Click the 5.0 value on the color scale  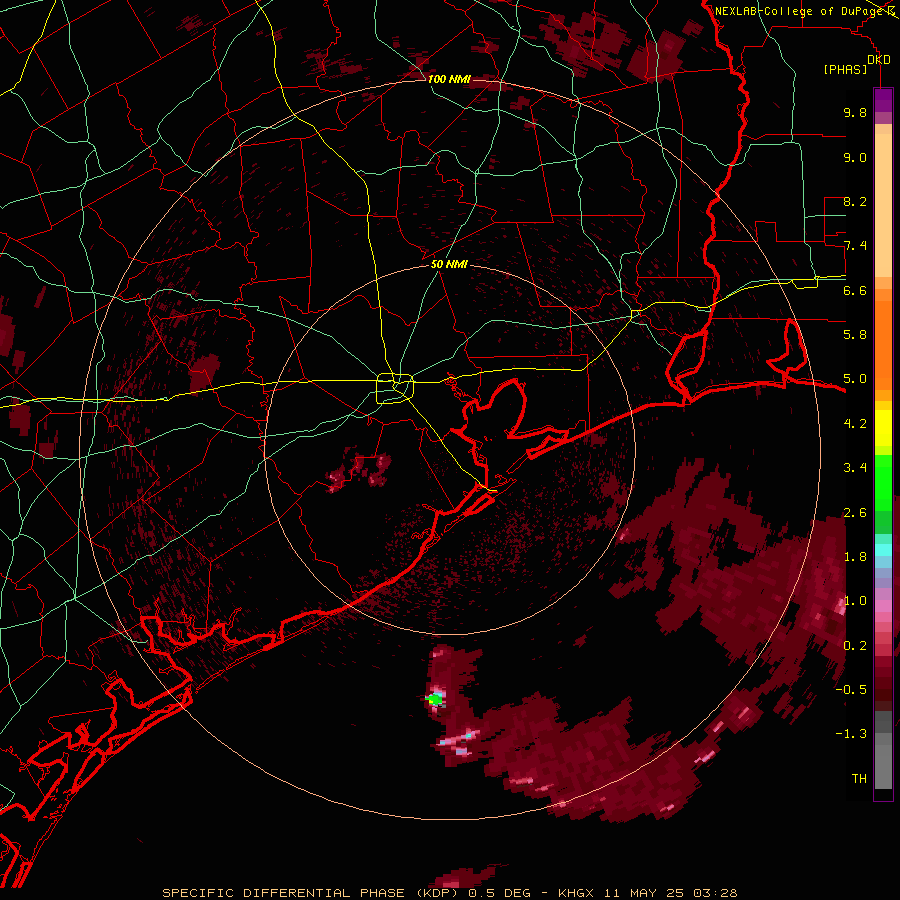coord(855,379)
